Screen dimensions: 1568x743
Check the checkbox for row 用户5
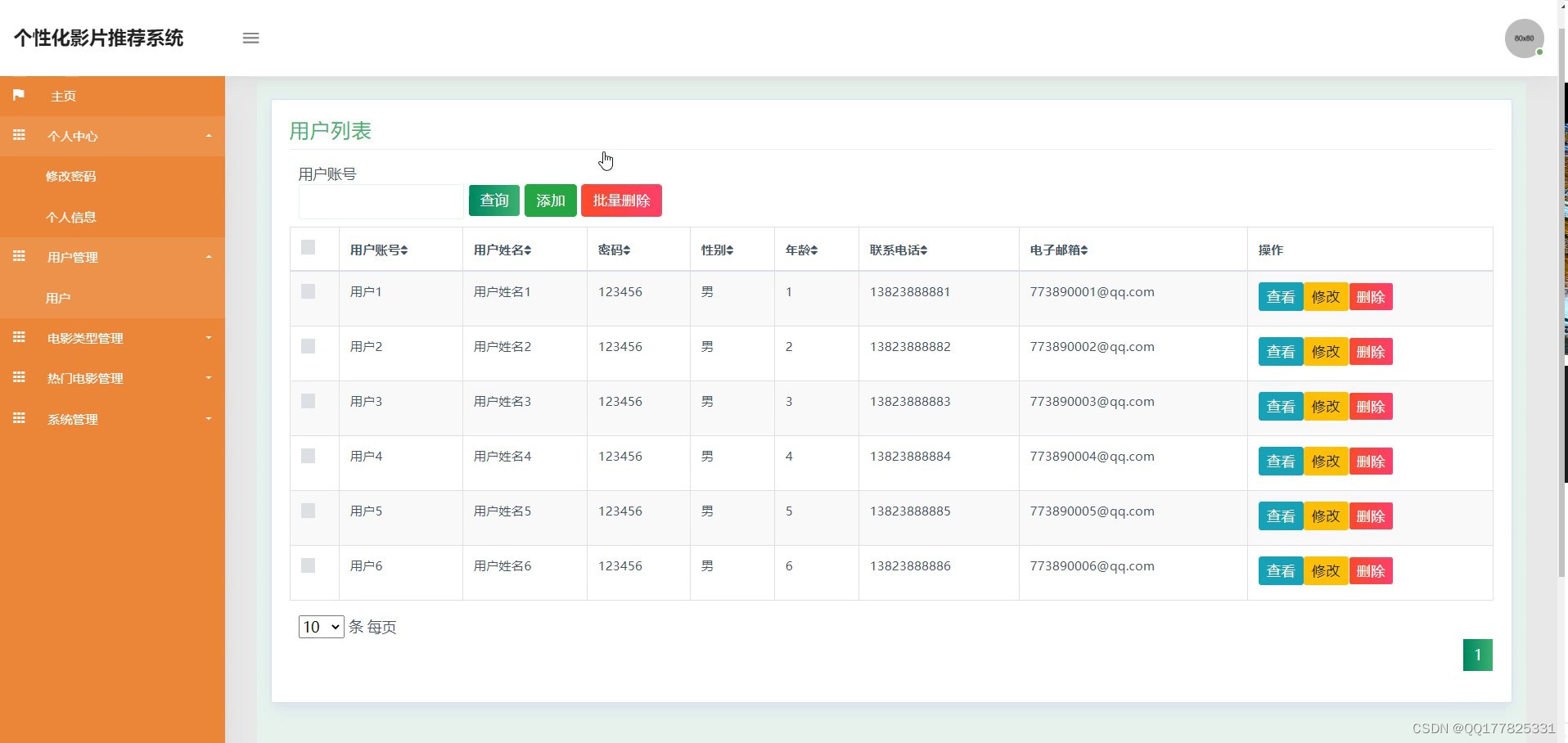coord(309,511)
